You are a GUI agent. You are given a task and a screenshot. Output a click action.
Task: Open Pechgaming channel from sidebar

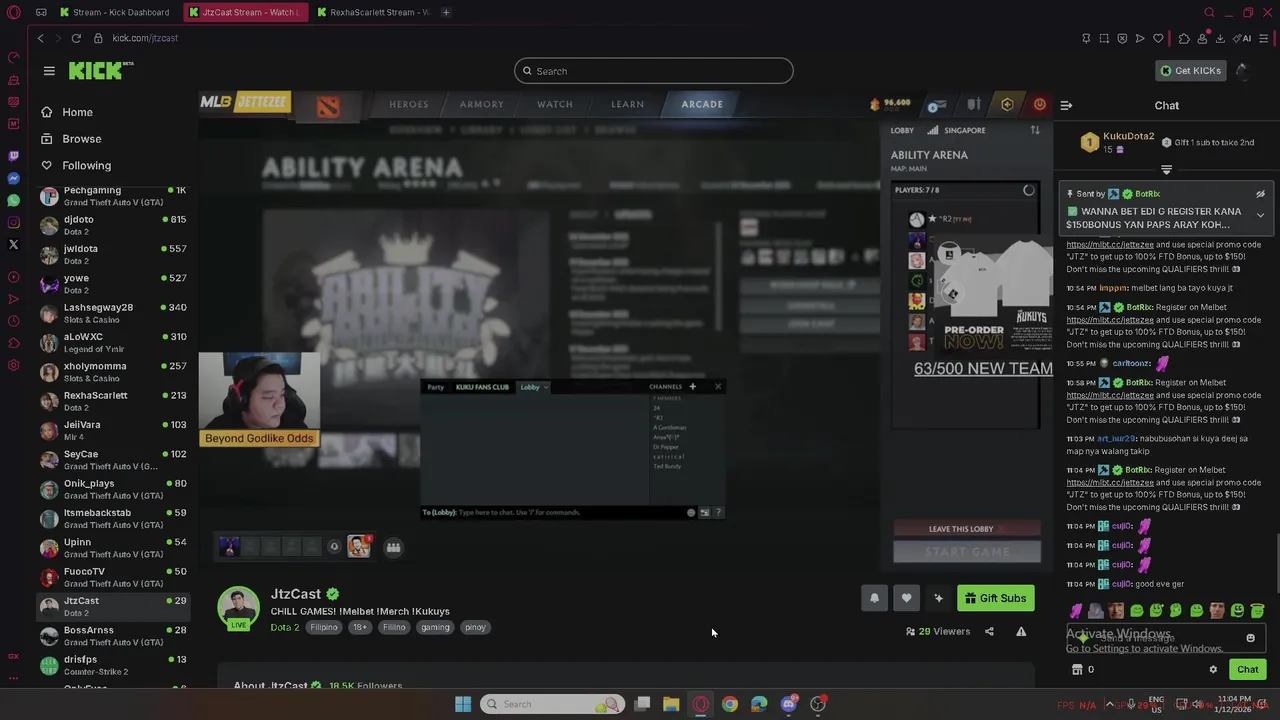pos(113,196)
